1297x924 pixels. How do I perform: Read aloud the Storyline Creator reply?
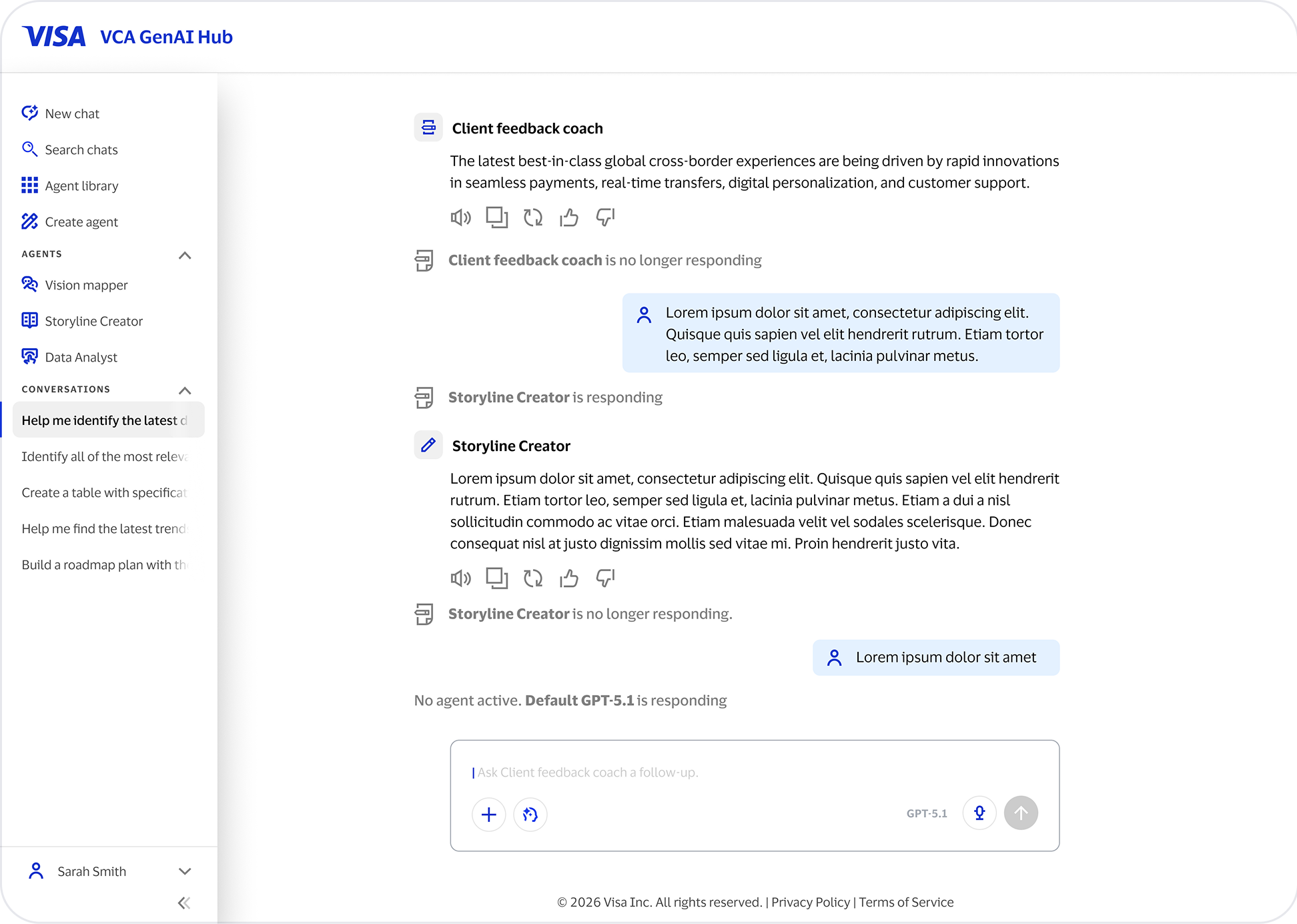coord(461,578)
